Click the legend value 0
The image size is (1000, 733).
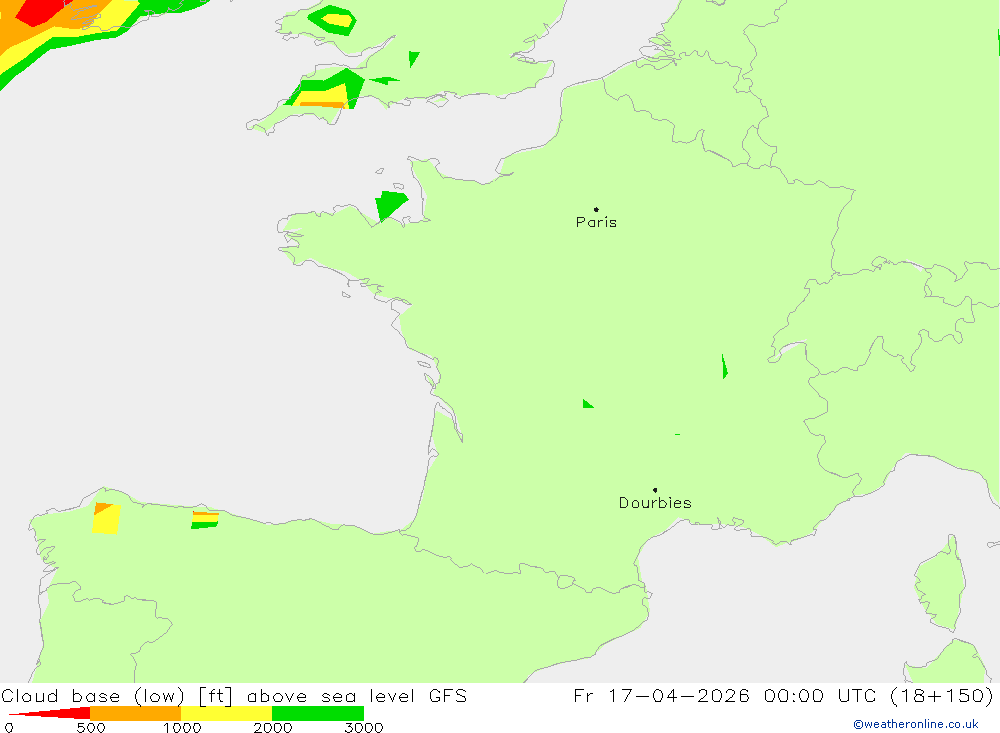click(x=9, y=727)
